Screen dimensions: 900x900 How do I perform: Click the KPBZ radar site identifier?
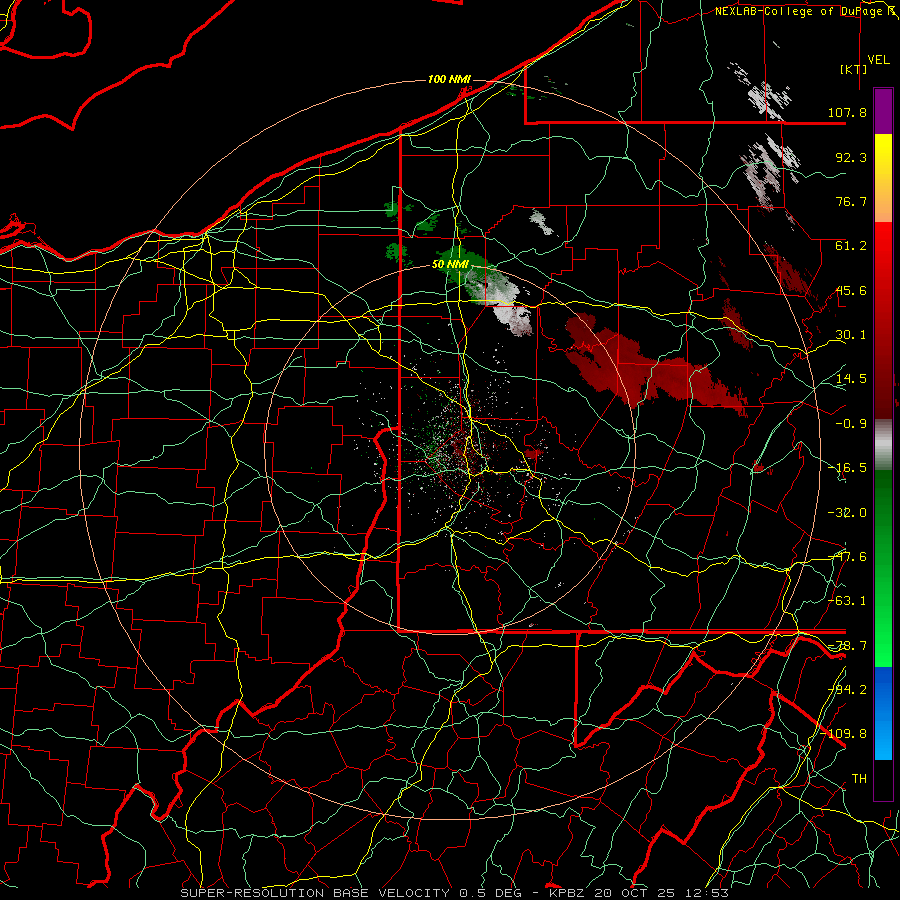point(569,893)
